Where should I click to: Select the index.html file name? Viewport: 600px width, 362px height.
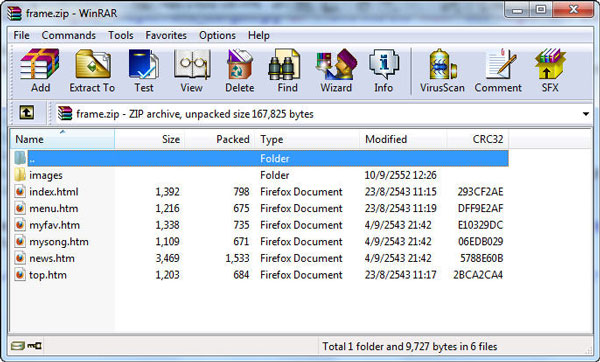[54, 192]
